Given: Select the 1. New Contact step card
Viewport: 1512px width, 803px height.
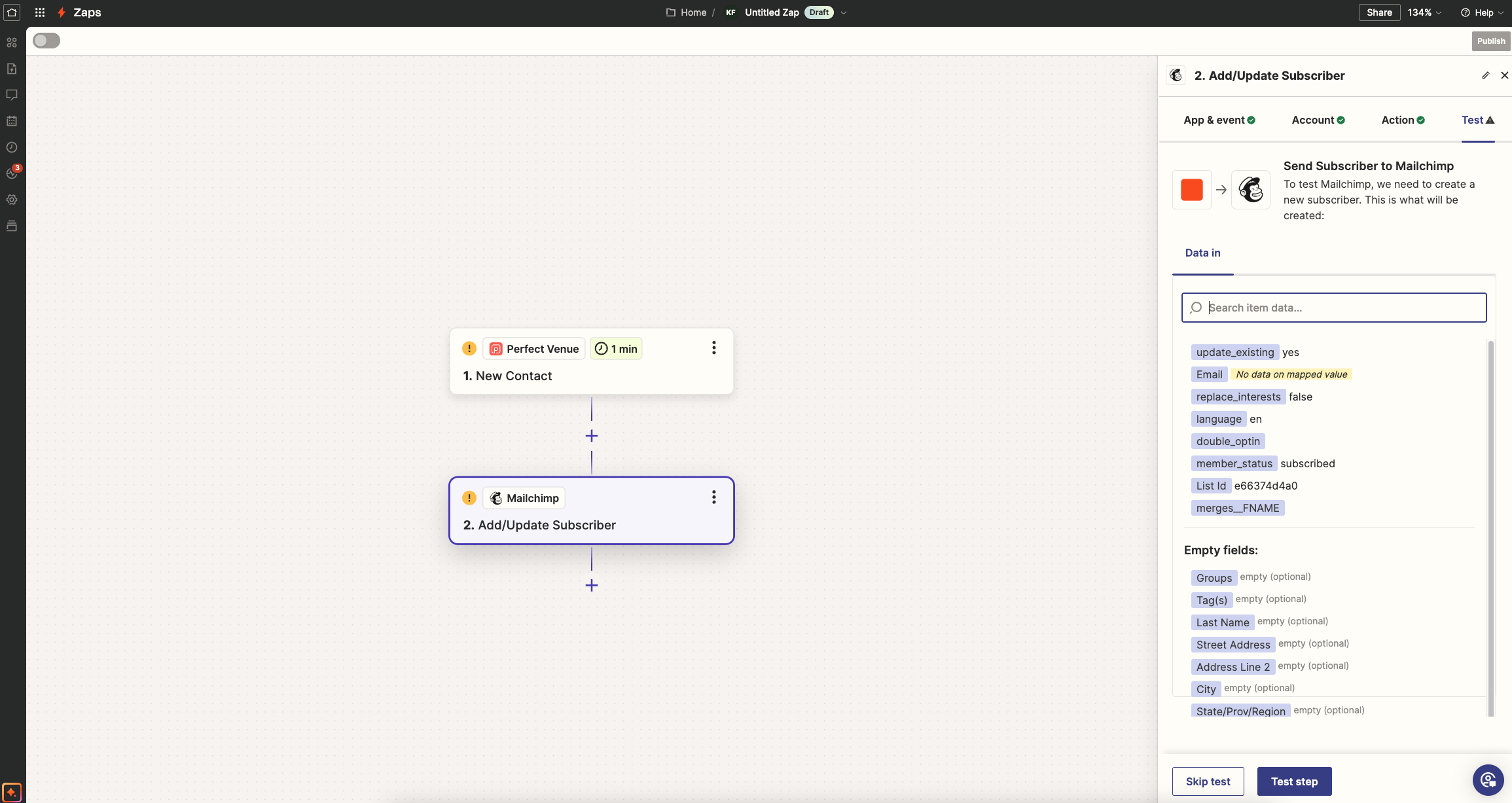Looking at the screenshot, I should [591, 361].
